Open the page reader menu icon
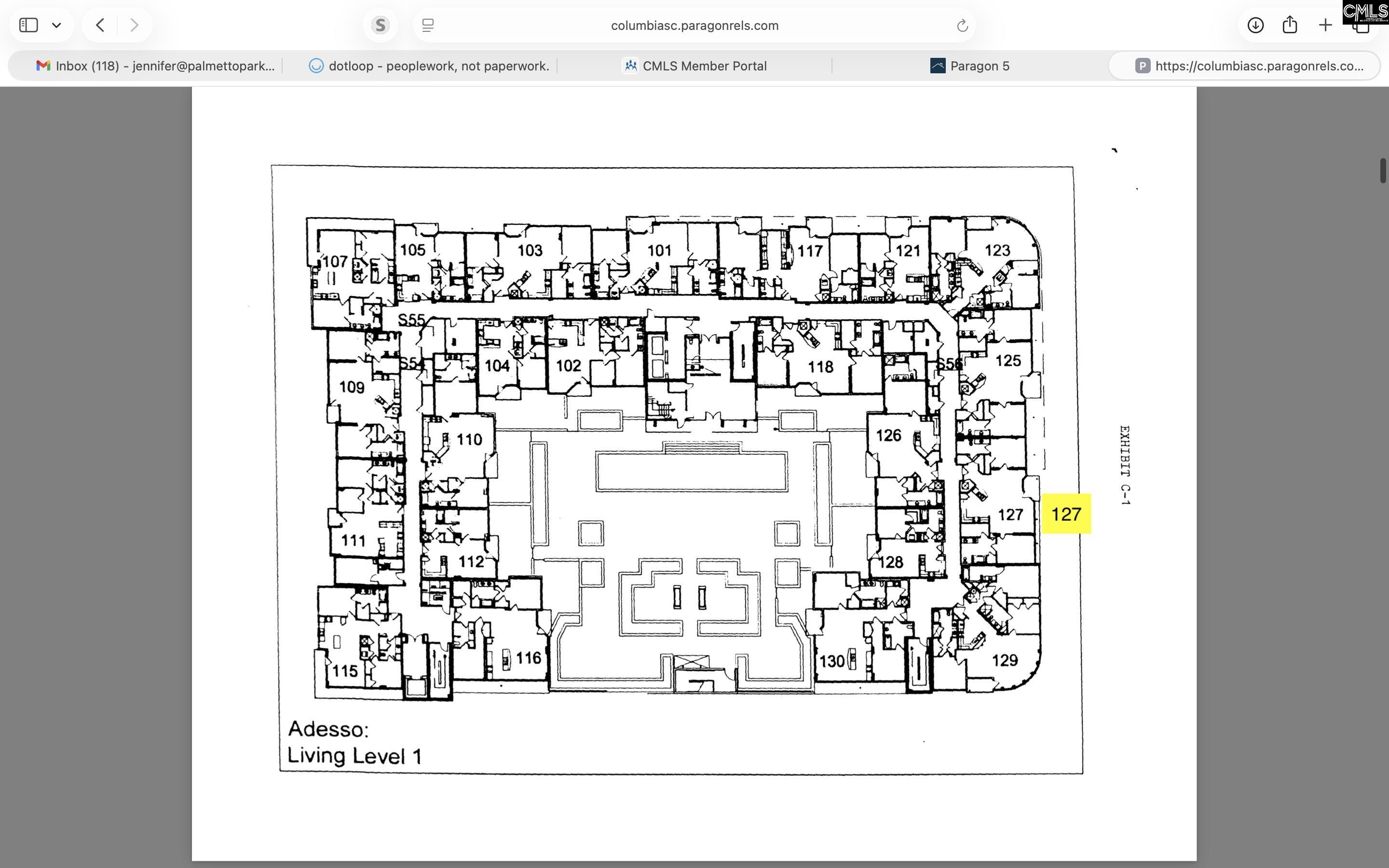This screenshot has height=868, width=1389. [x=428, y=25]
